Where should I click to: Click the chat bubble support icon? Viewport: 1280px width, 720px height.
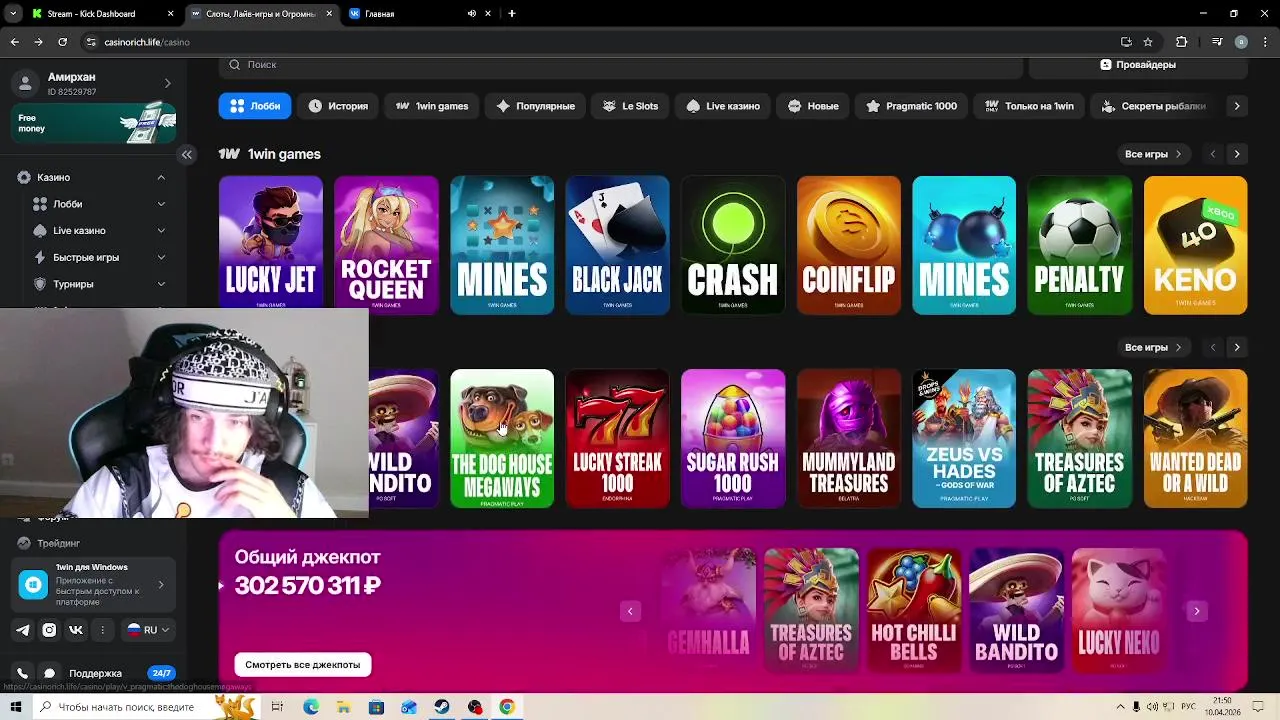point(49,673)
